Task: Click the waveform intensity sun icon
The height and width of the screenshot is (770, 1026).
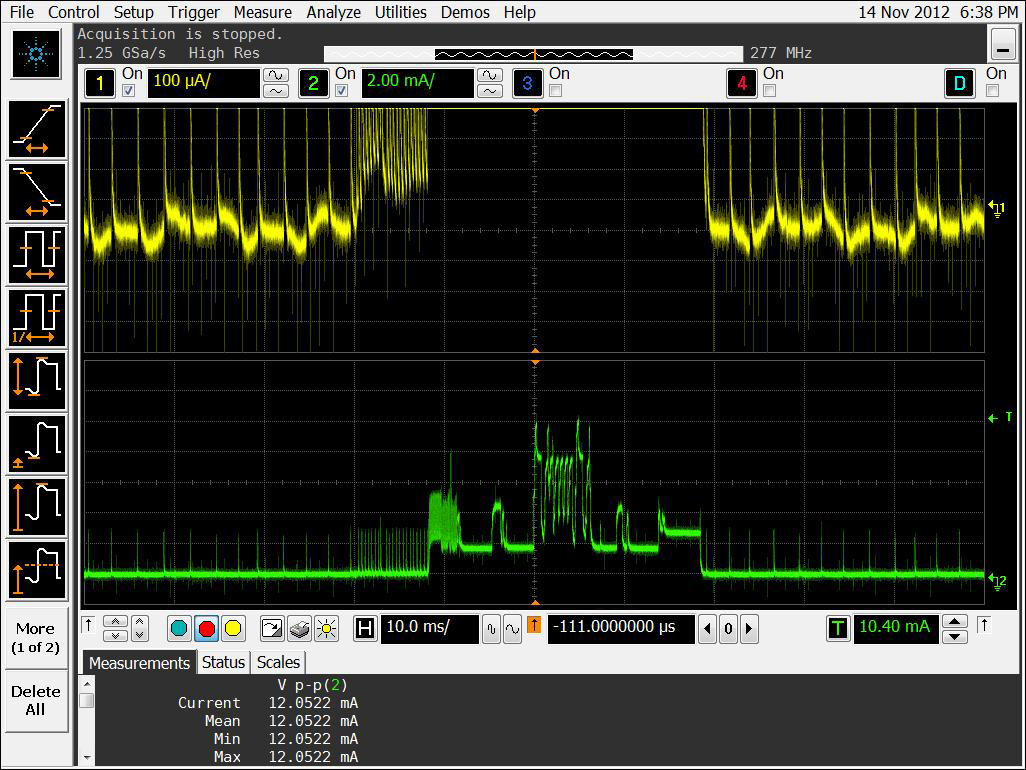Action: 326,629
